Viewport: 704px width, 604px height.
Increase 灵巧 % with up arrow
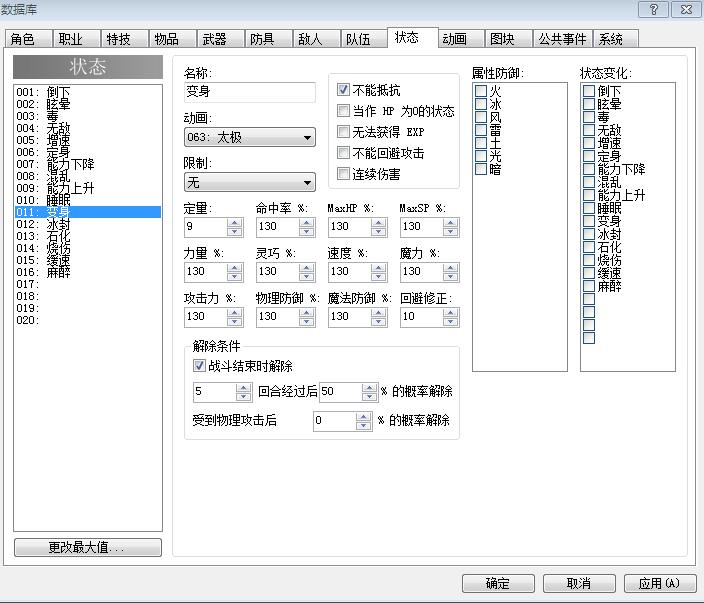coord(307,267)
